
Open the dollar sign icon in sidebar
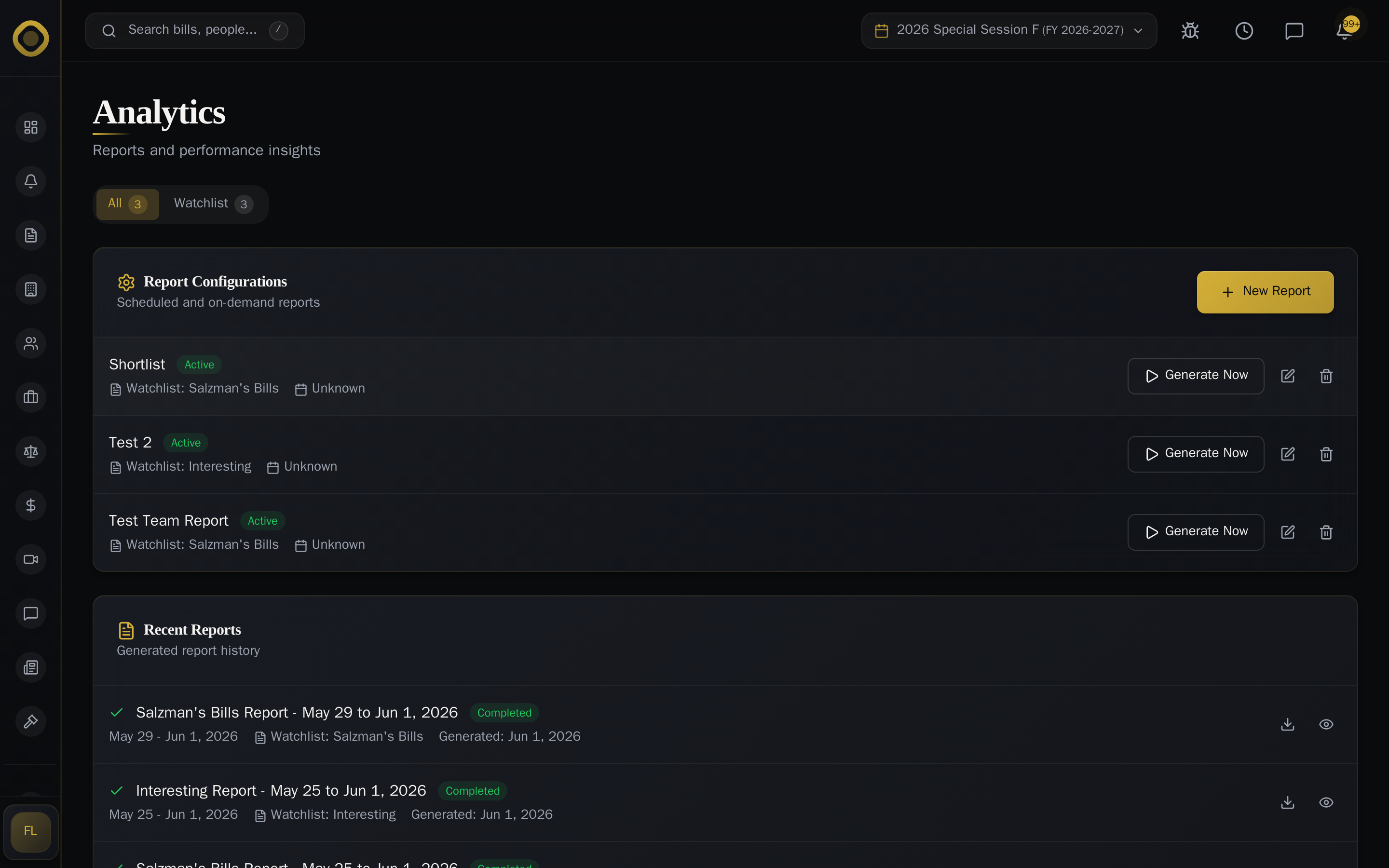click(31, 505)
